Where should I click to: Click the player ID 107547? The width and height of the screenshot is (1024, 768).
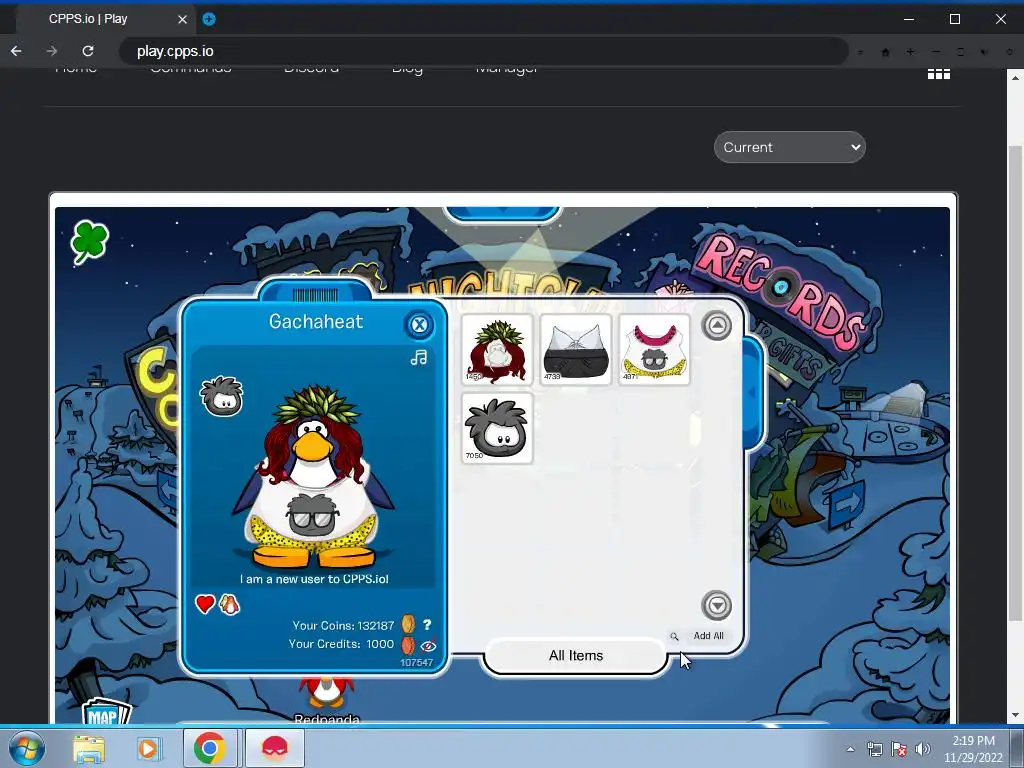pos(417,662)
